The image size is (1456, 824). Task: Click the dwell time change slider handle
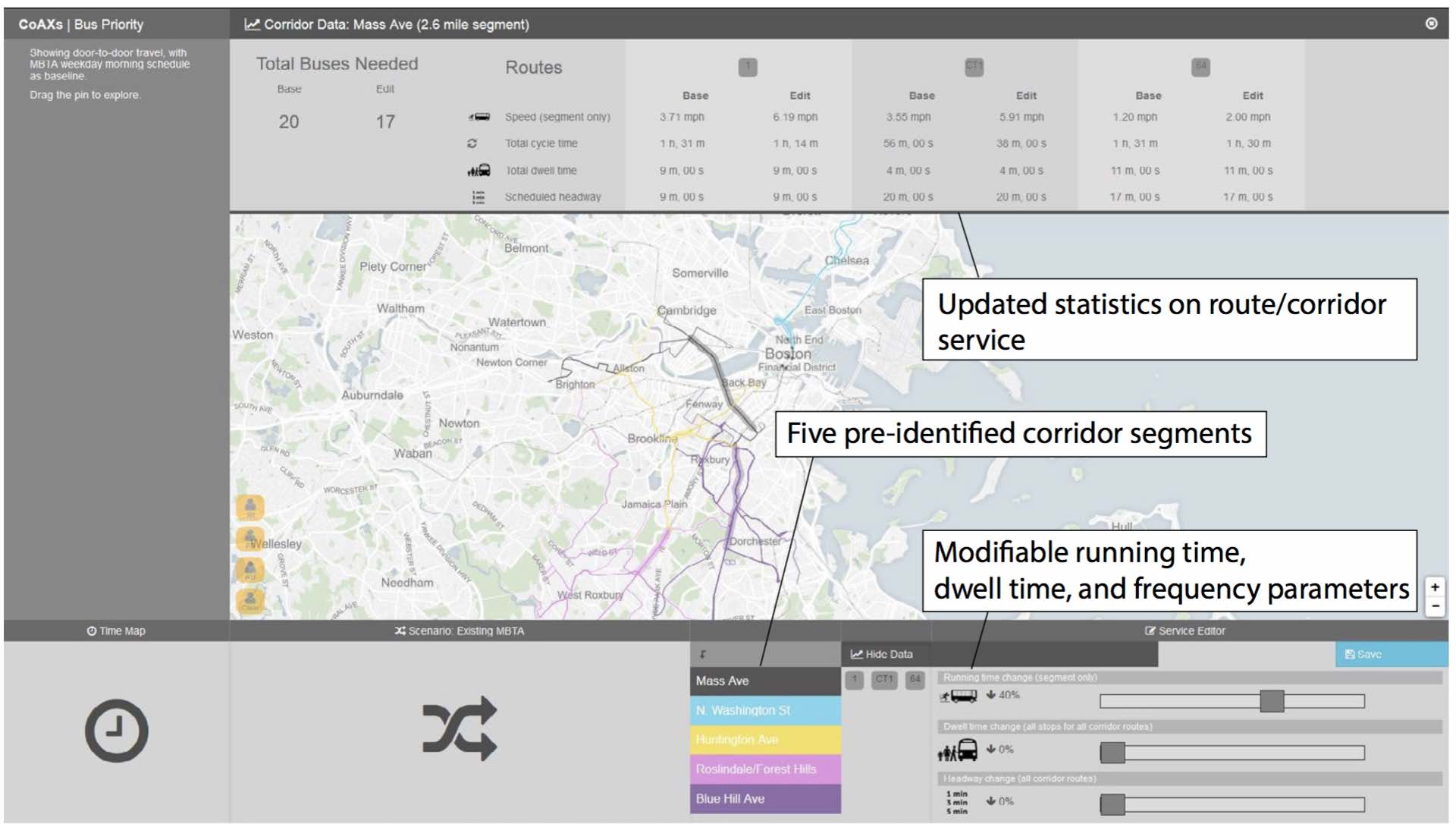[x=1112, y=753]
